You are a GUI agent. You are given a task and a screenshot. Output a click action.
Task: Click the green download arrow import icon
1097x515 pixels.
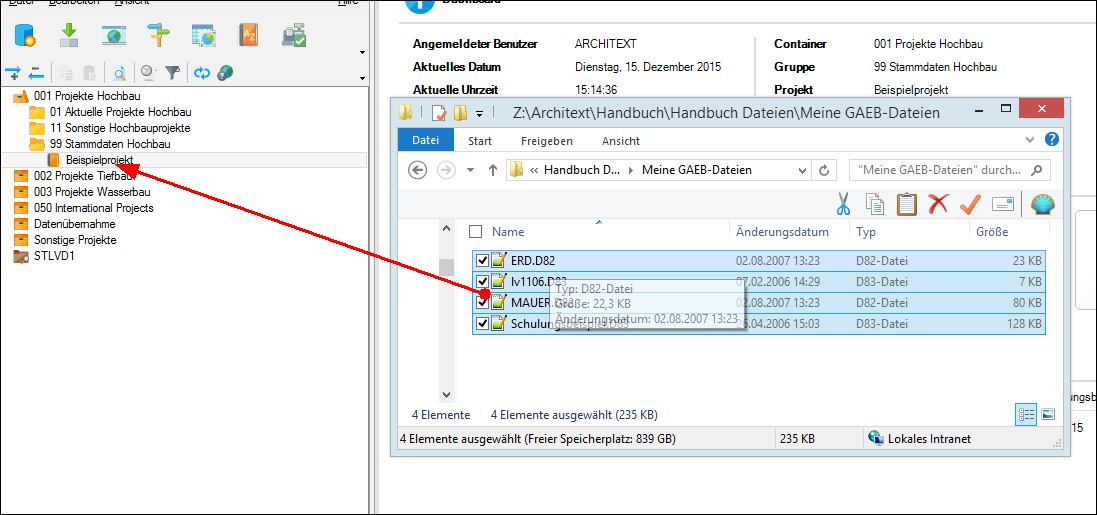point(69,35)
